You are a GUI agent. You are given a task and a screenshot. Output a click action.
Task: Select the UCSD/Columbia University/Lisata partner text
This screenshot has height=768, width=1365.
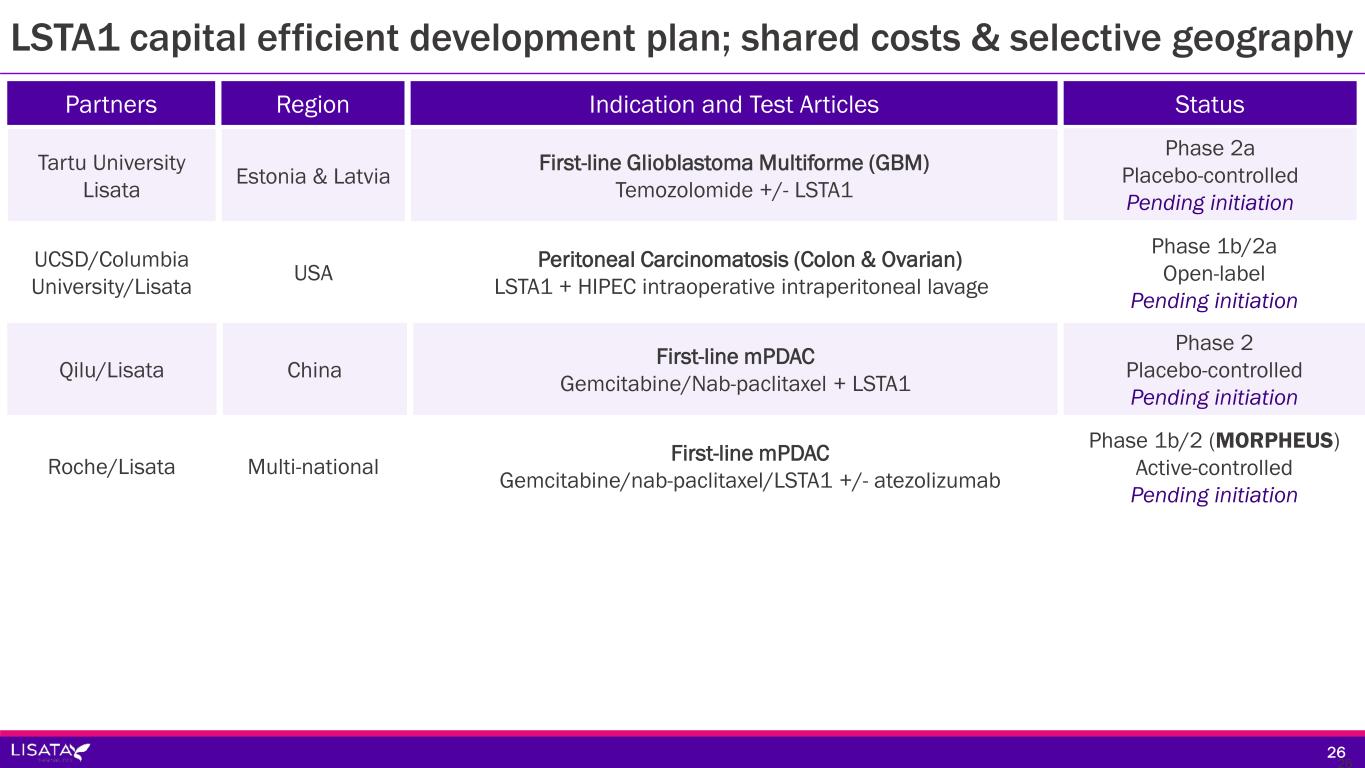point(111,273)
